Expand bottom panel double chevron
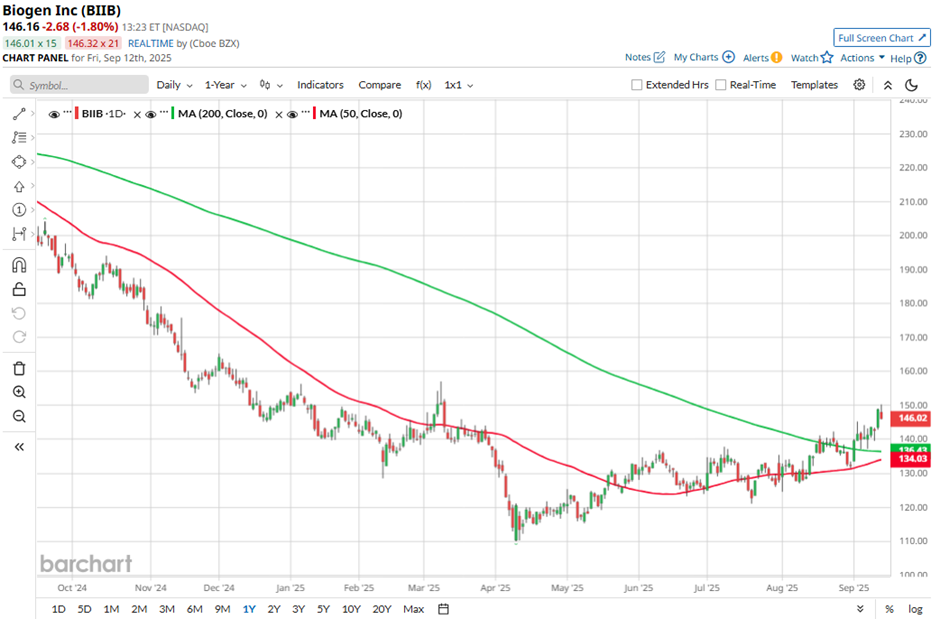Image resolution: width=940 pixels, height=619 pixels. coord(860,609)
